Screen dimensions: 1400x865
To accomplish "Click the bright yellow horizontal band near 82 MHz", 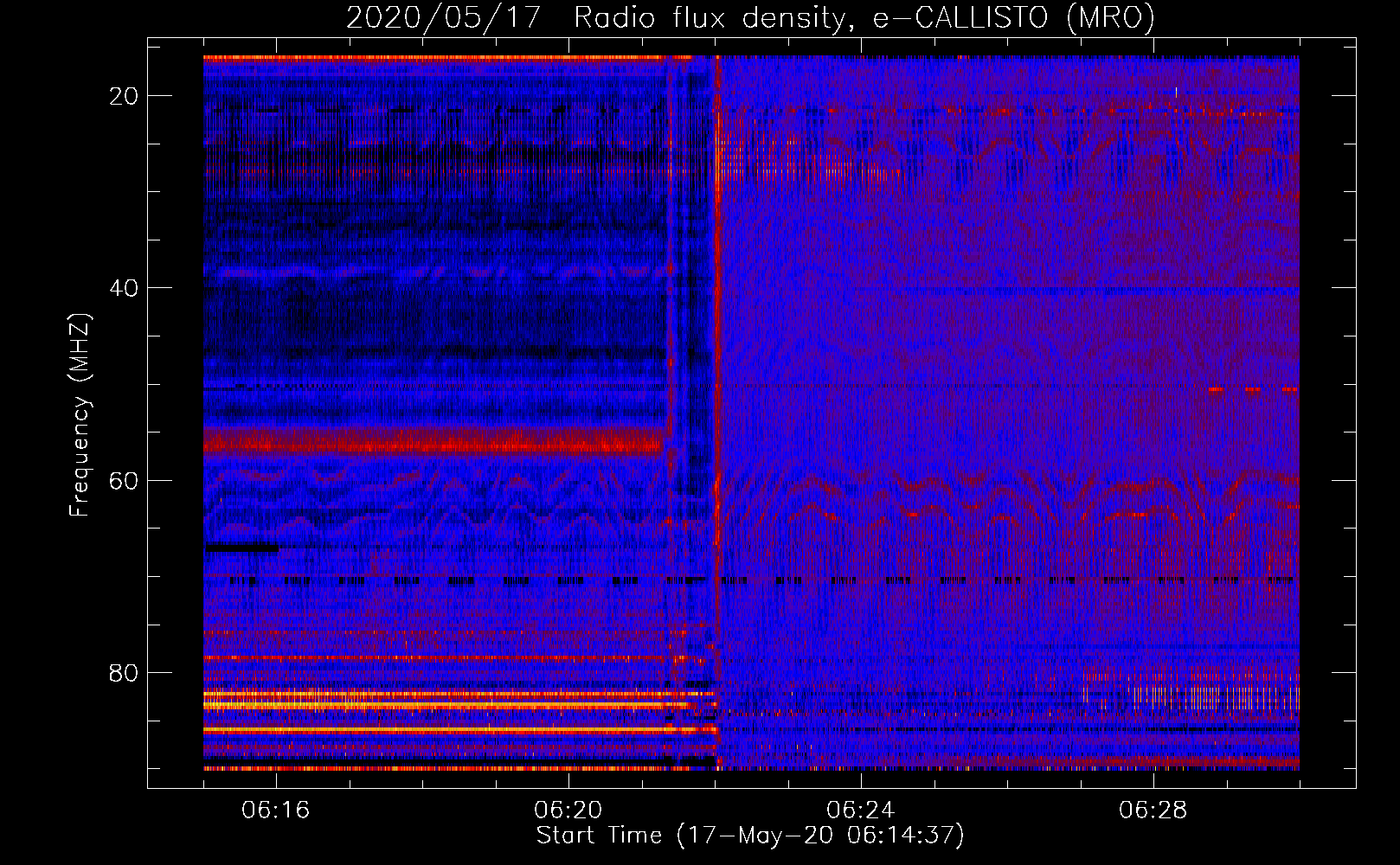I will point(459,694).
